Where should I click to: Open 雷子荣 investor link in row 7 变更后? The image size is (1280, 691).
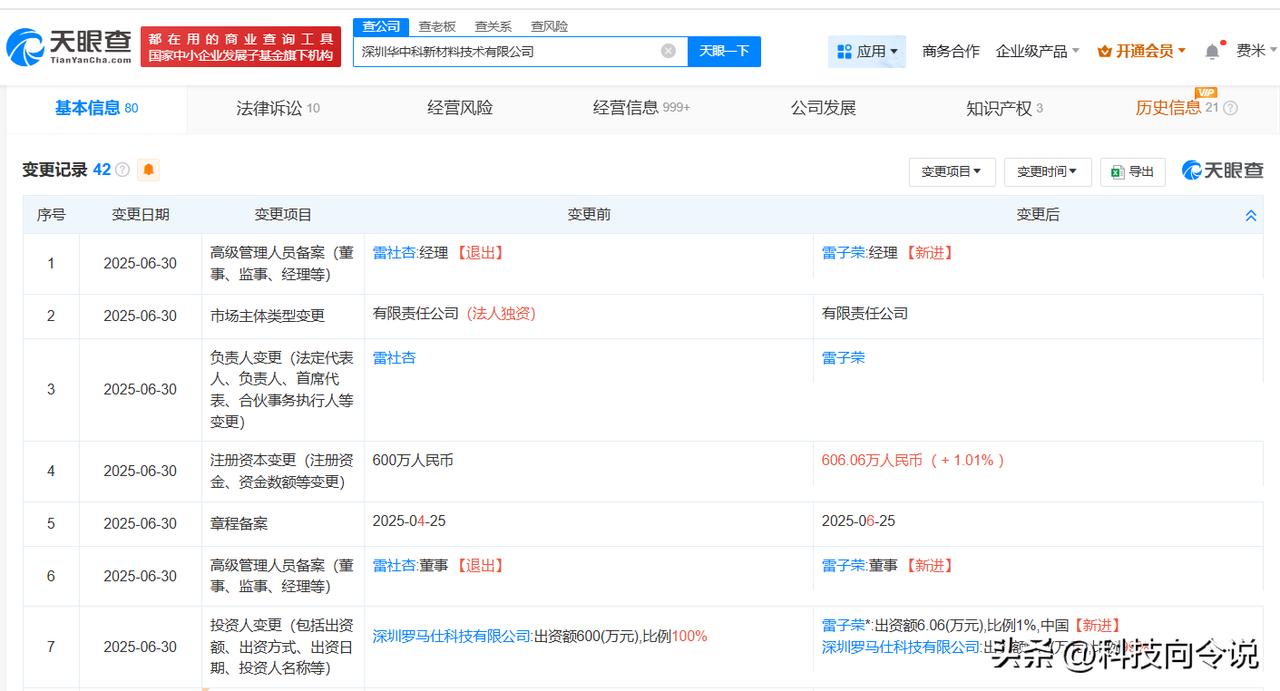tap(844, 625)
